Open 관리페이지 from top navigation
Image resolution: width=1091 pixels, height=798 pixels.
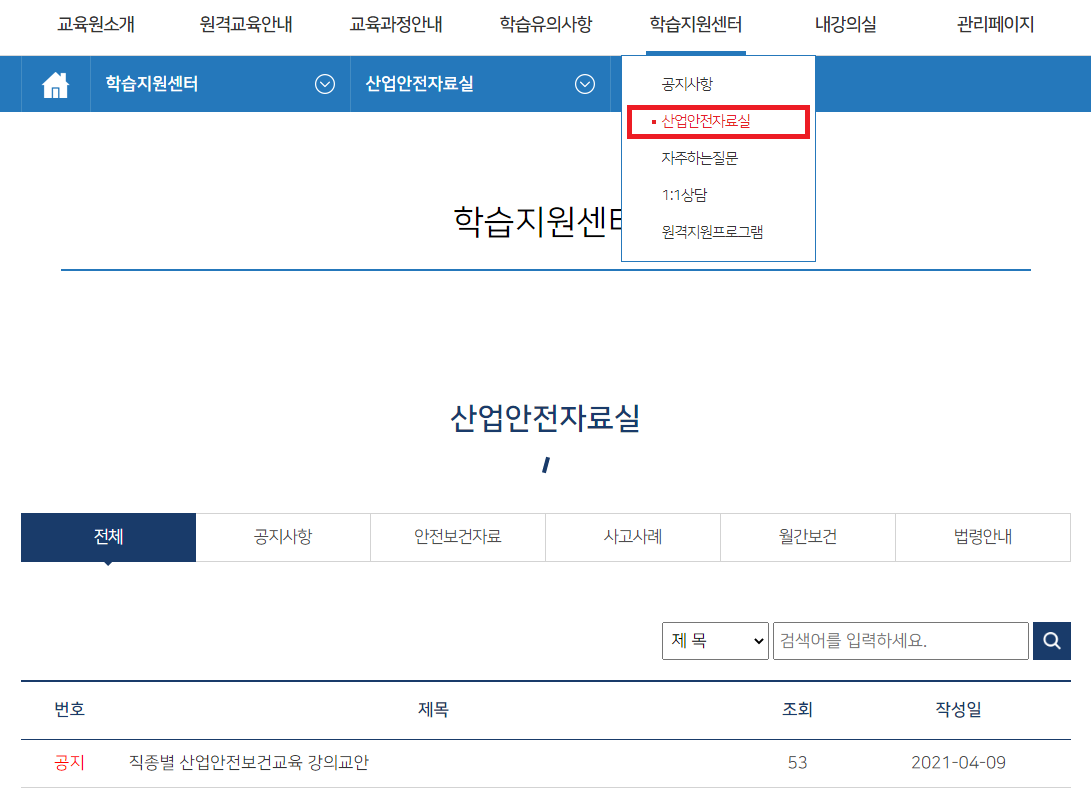tap(995, 25)
